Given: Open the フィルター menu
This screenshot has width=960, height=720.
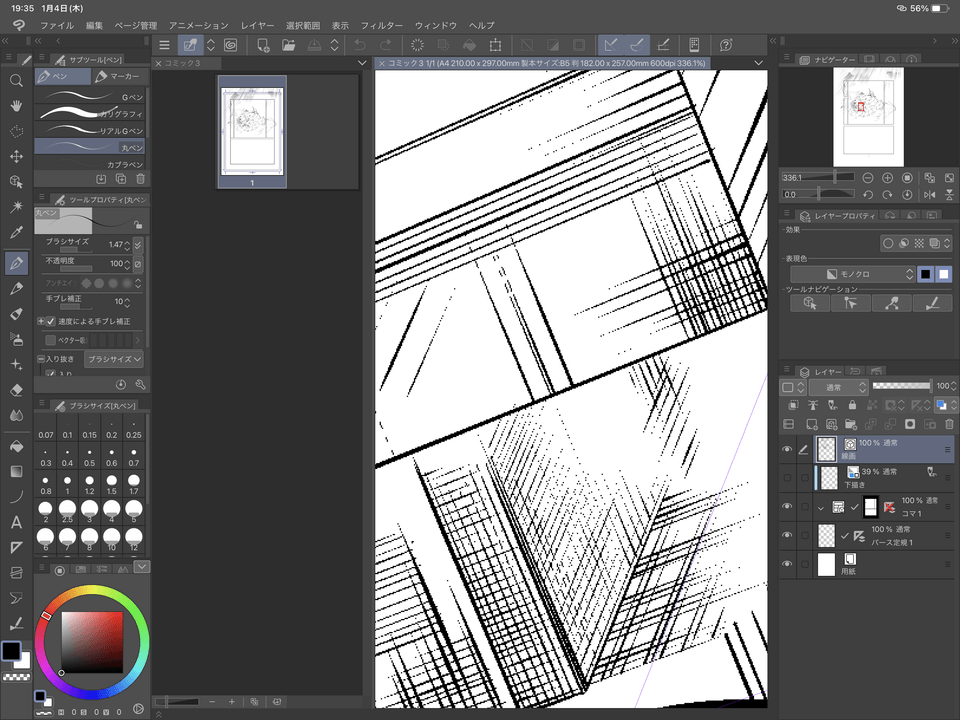Looking at the screenshot, I should tap(381, 24).
